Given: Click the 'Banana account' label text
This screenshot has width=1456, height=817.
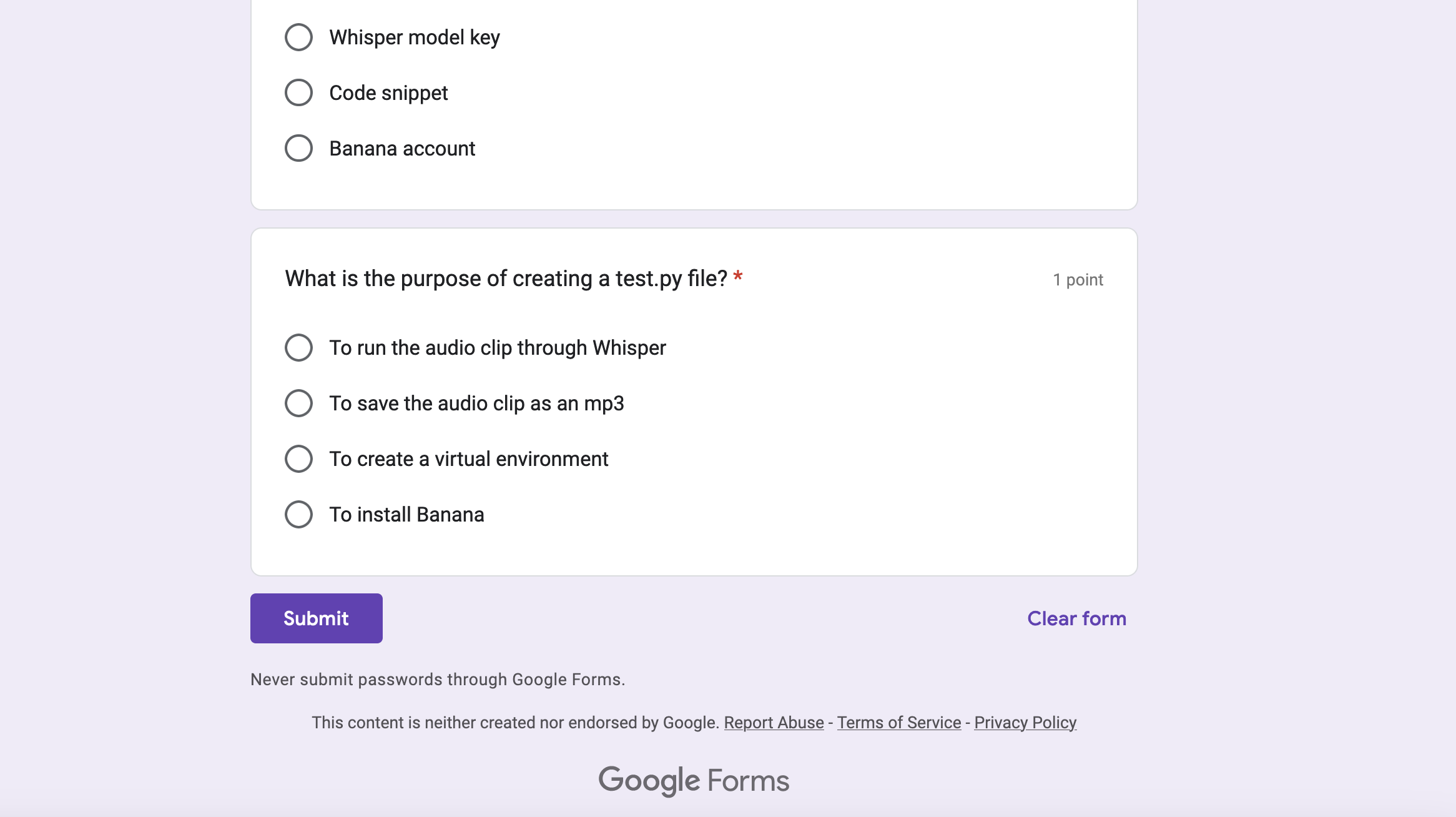Looking at the screenshot, I should (402, 149).
